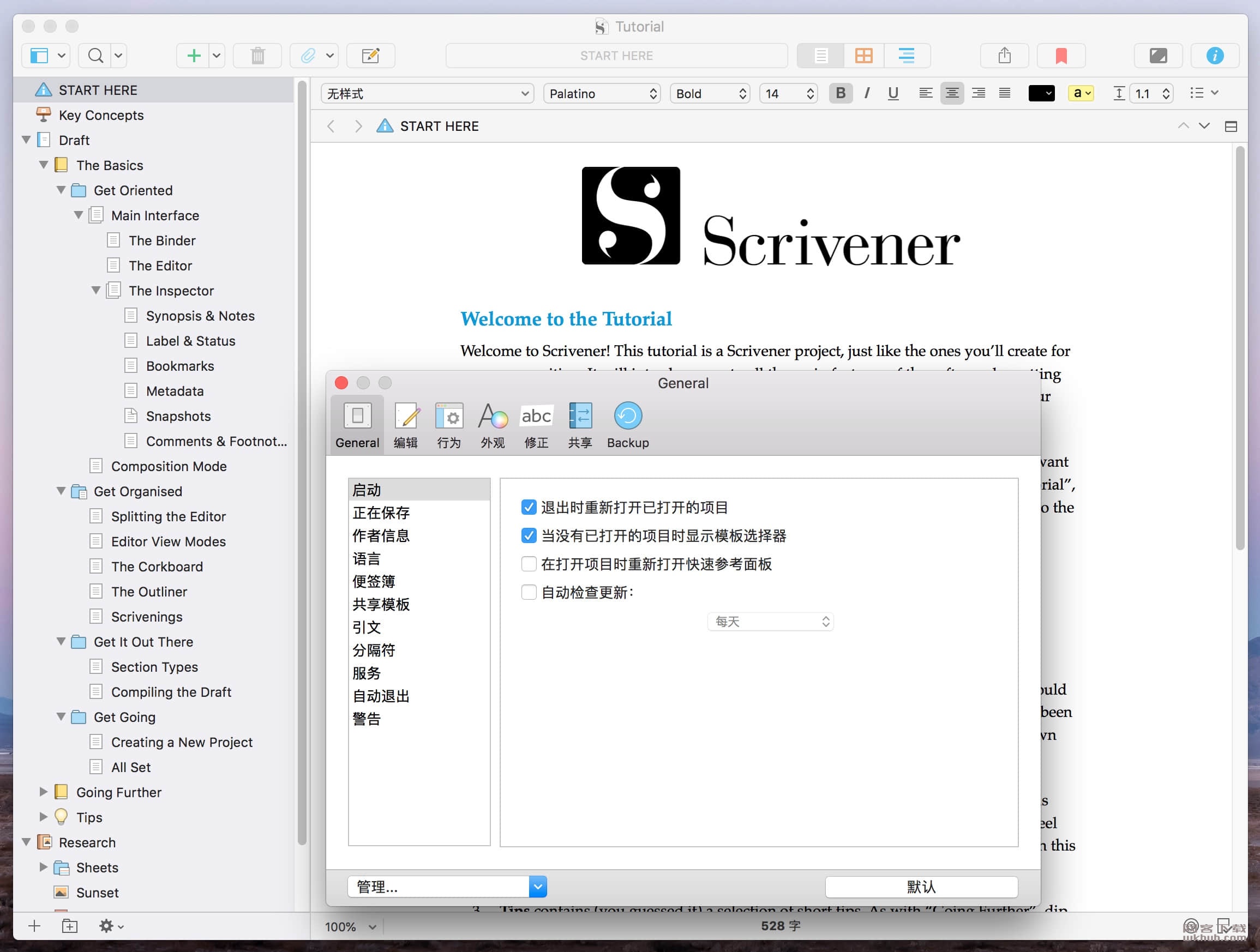Enter composition mode icon

[x=1158, y=56]
